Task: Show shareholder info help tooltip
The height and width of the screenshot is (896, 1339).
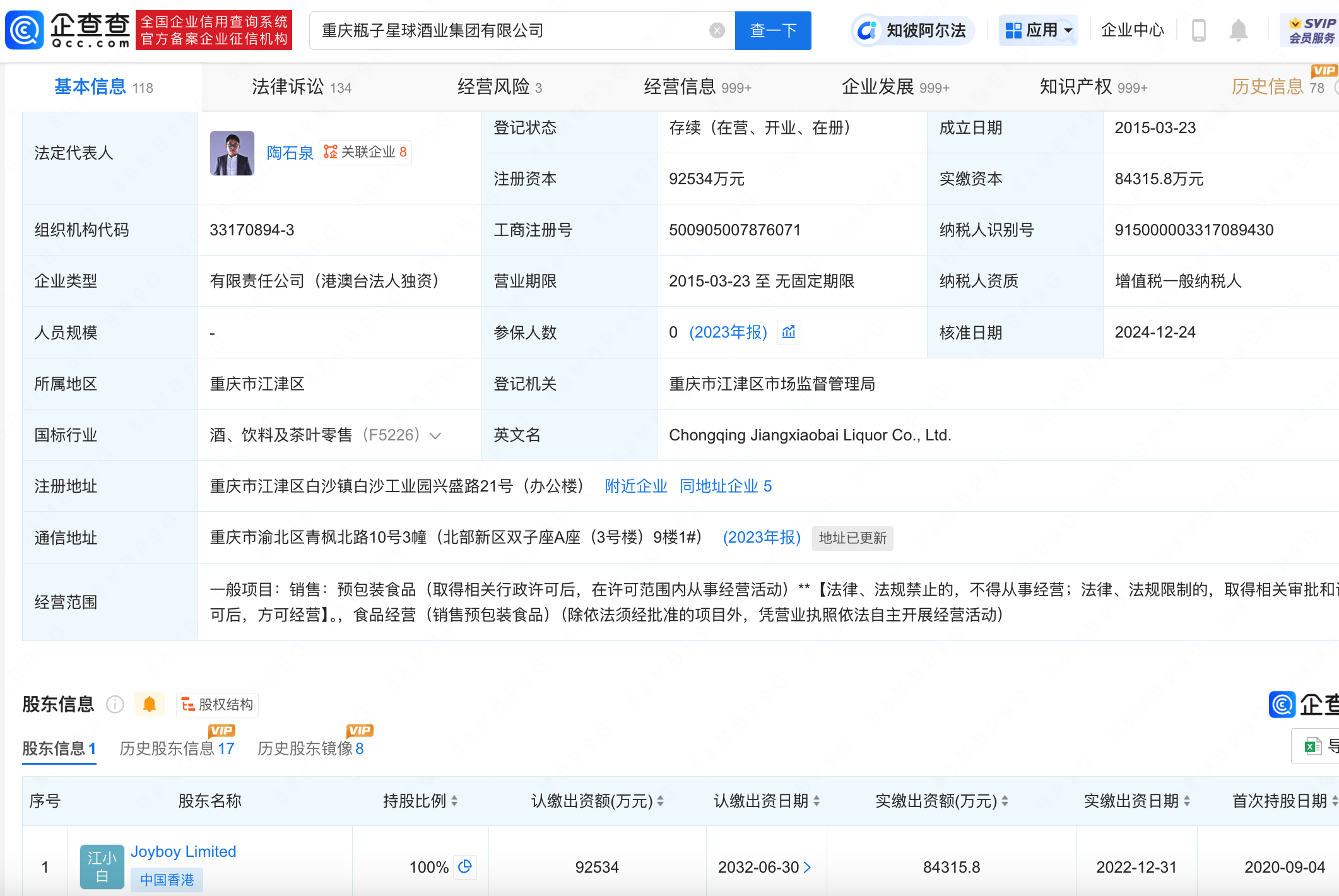Action: click(x=115, y=704)
